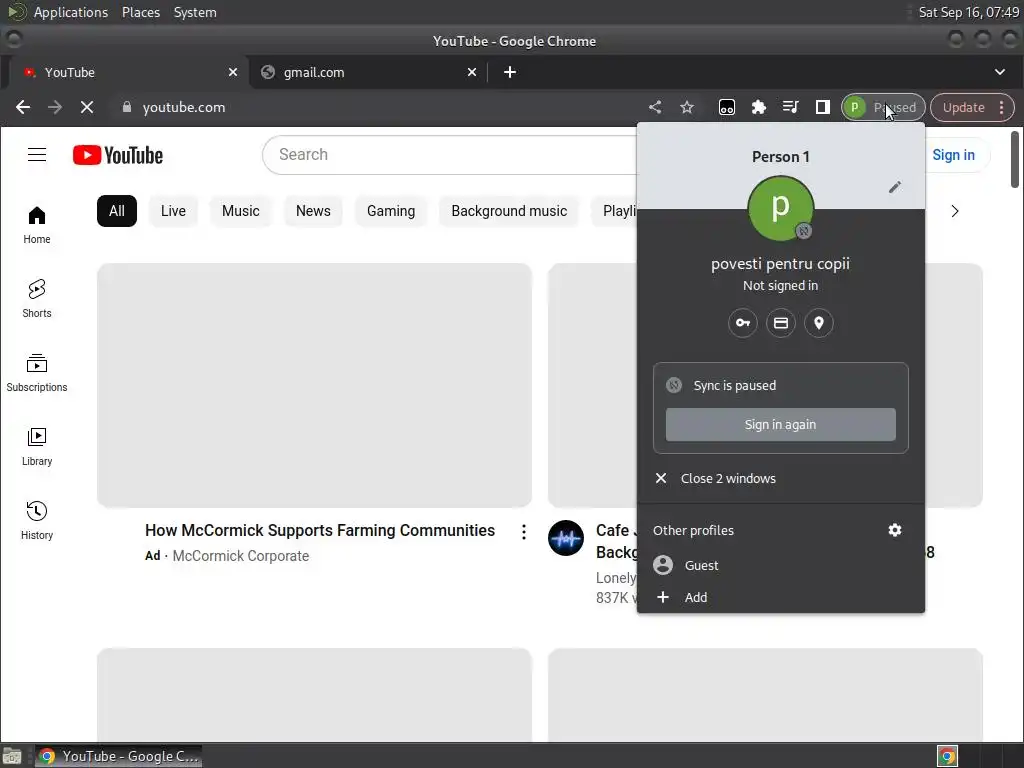Viewport: 1024px width, 768px height.
Task: Click Add to create new profile
Action: click(780, 597)
